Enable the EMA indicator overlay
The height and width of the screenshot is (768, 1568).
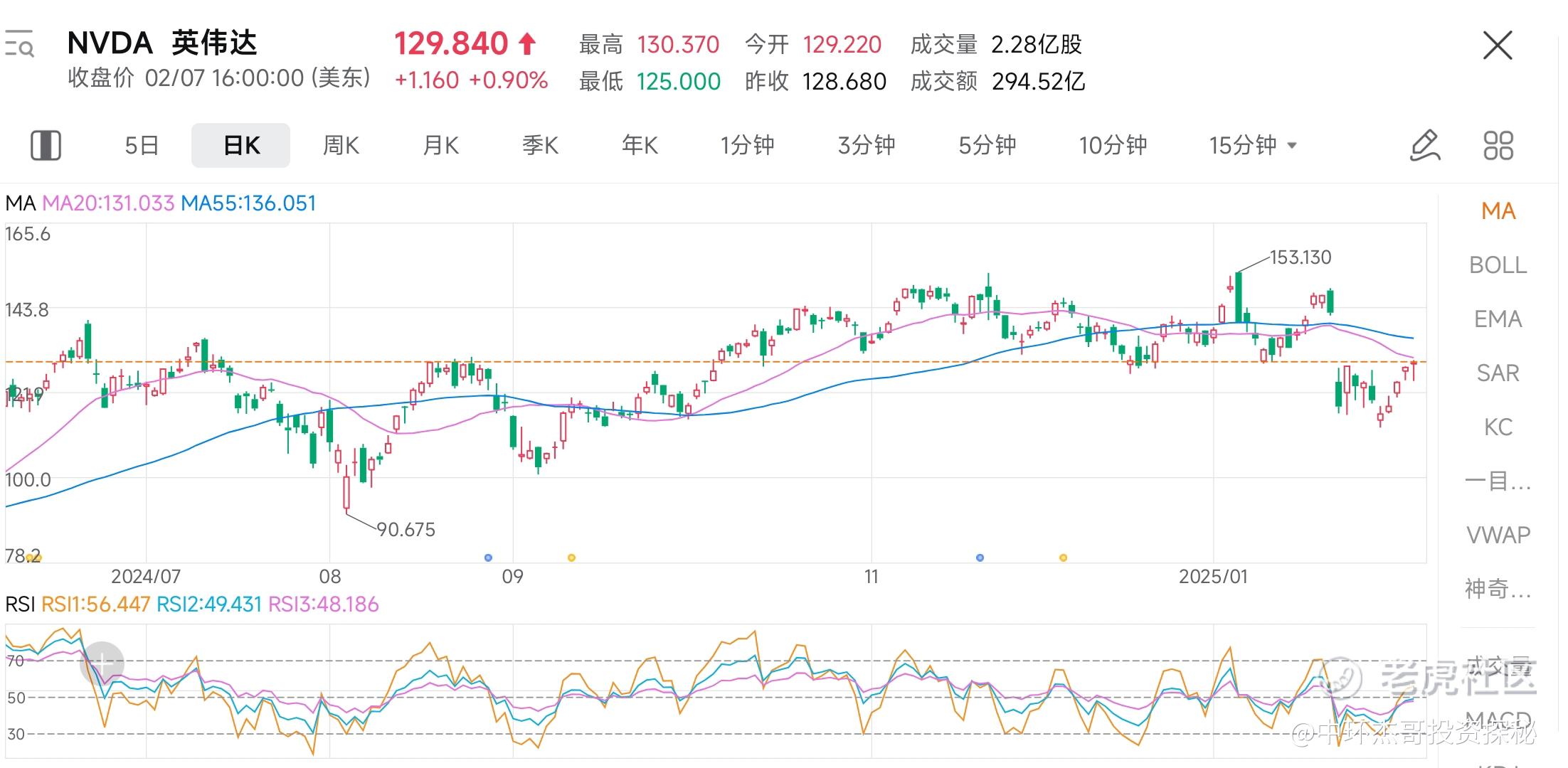tap(1498, 319)
